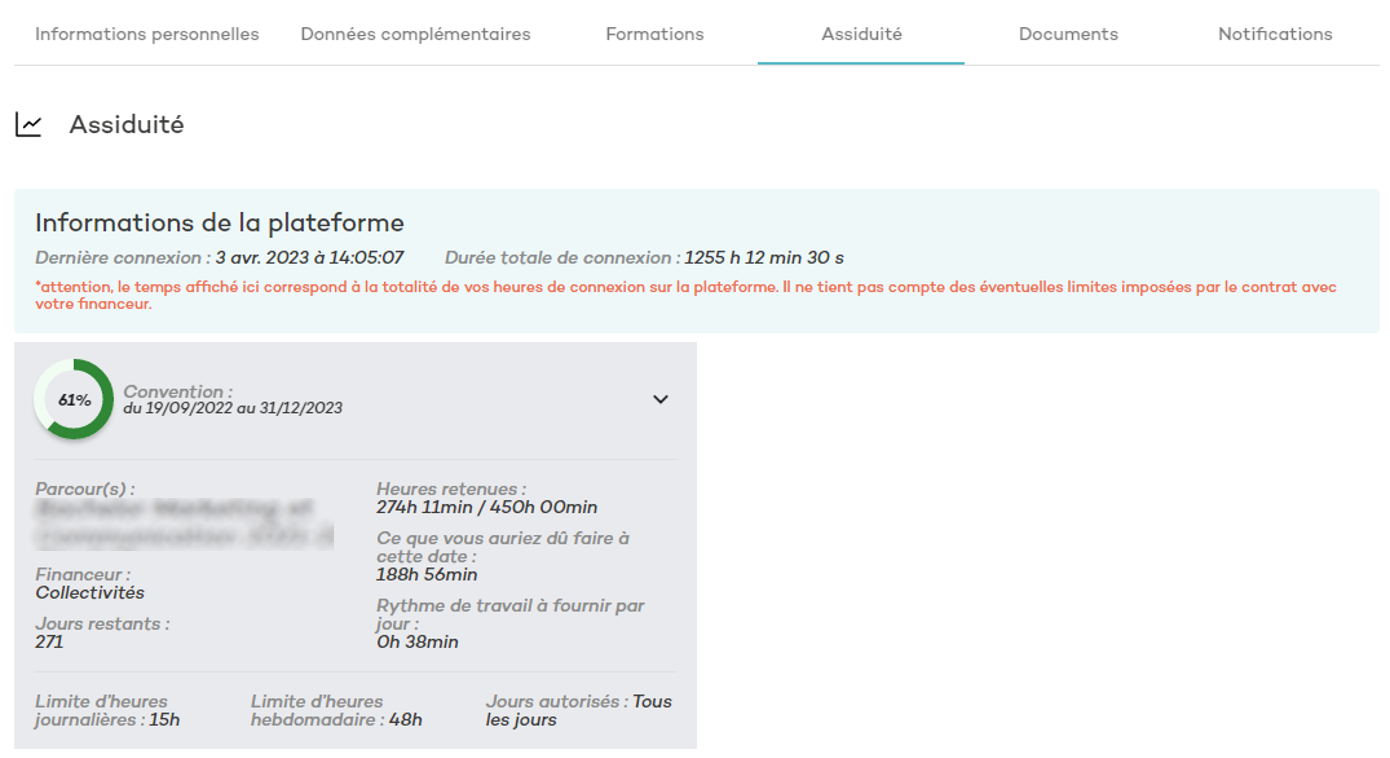1390x758 pixels.
Task: Switch to the Données complémentaires tab
Action: [x=415, y=34]
